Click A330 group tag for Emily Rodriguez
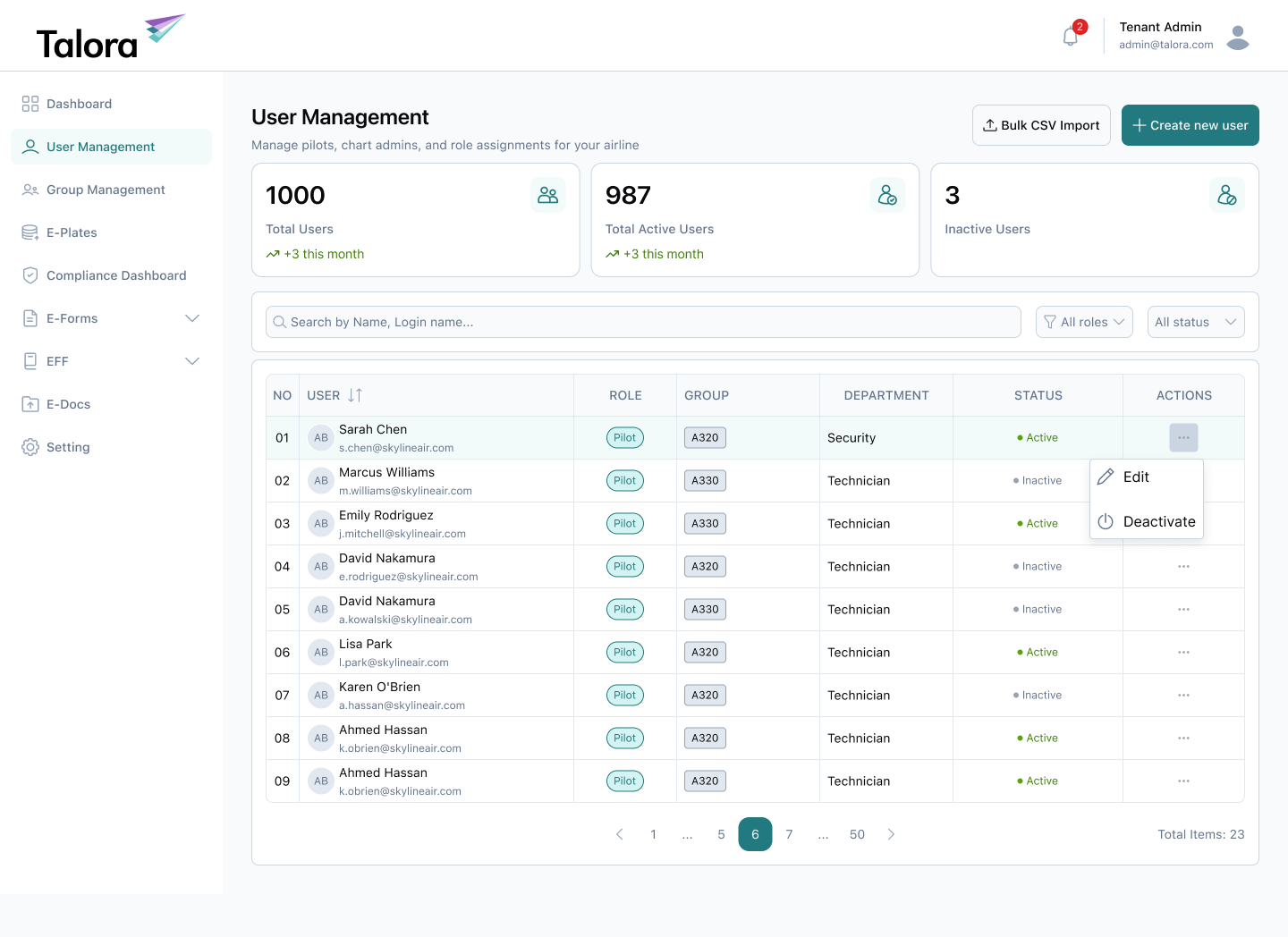The image size is (1288, 937). [705, 523]
